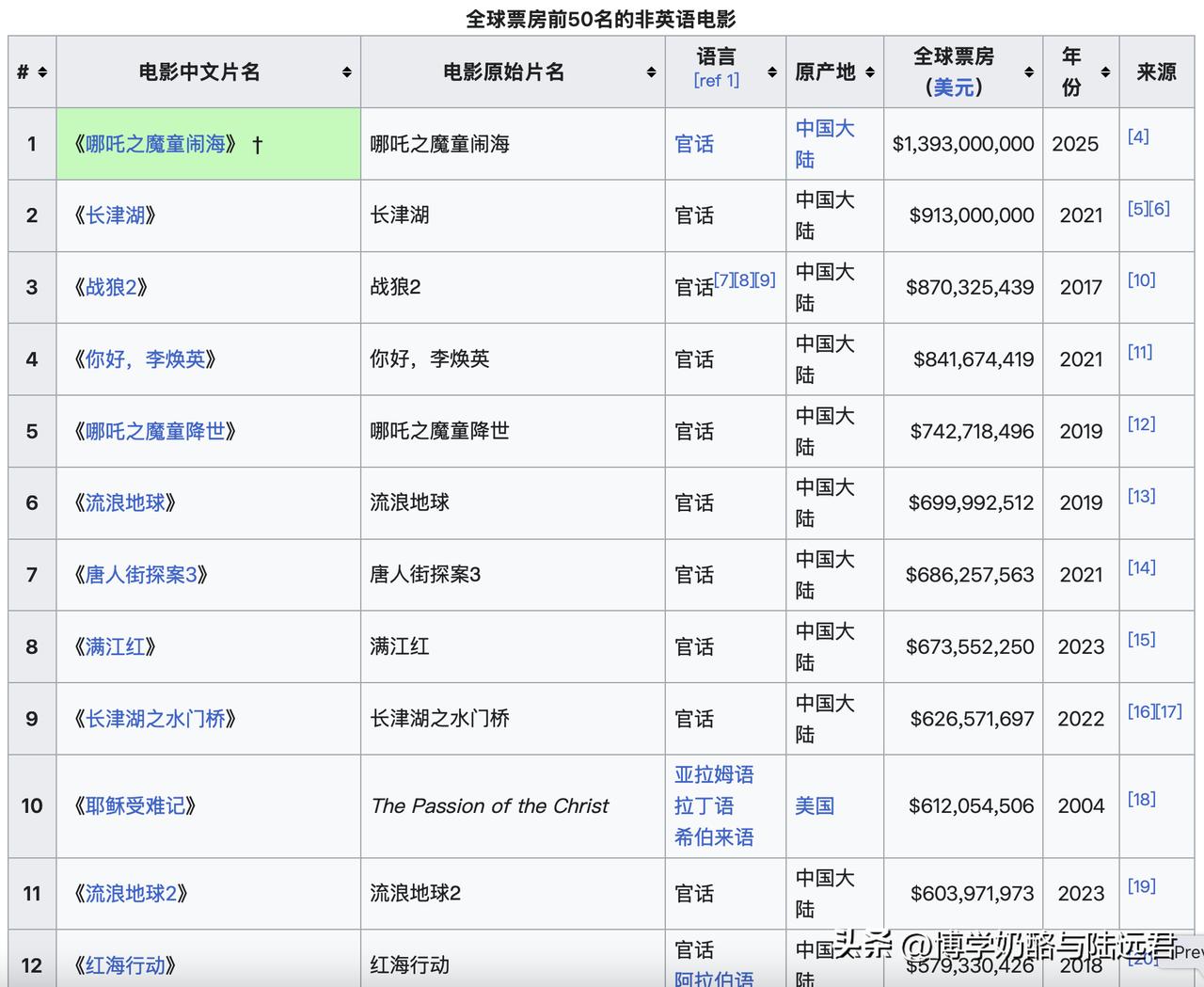Sort by 语言 column arrows
This screenshot has width=1204, height=987.
[x=772, y=72]
